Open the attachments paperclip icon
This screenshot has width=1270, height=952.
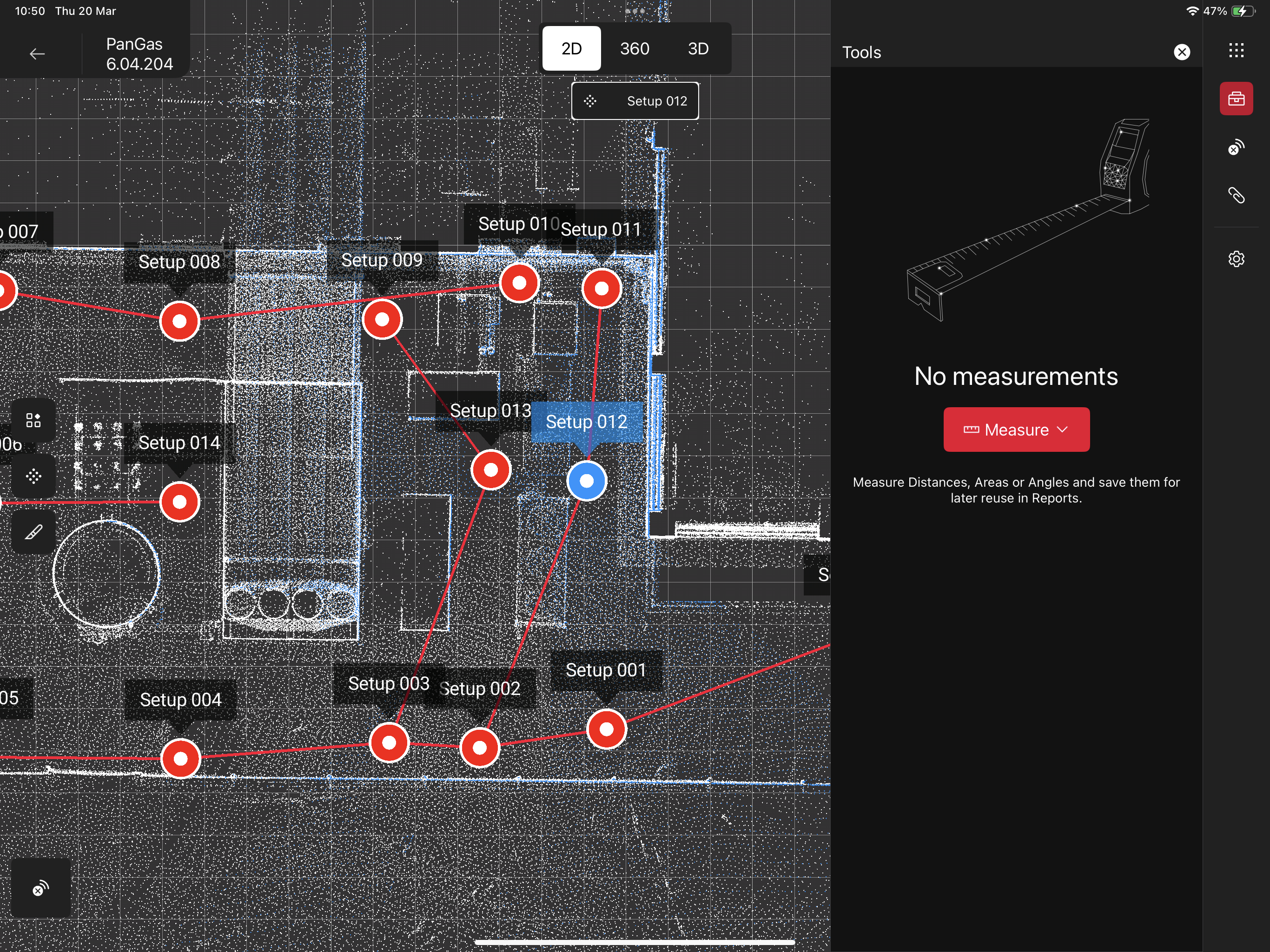point(1236,196)
